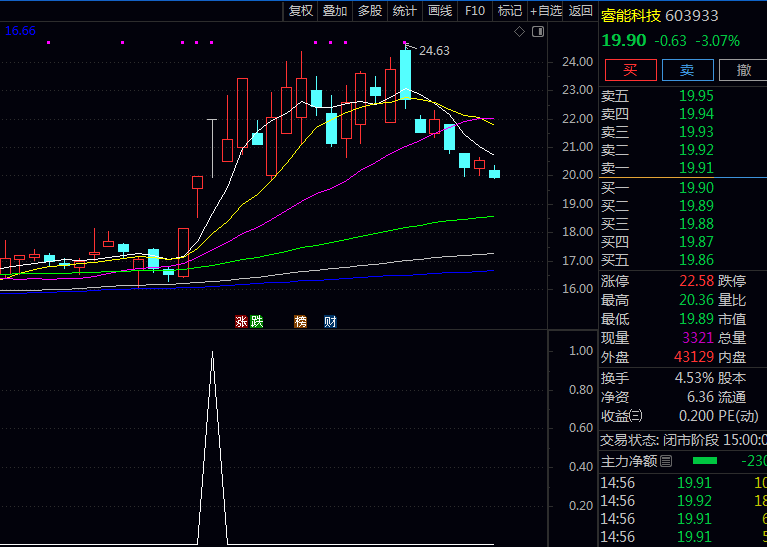767x547 pixels.
Task: Click the red 涨 marker icon
Action: coord(241,322)
